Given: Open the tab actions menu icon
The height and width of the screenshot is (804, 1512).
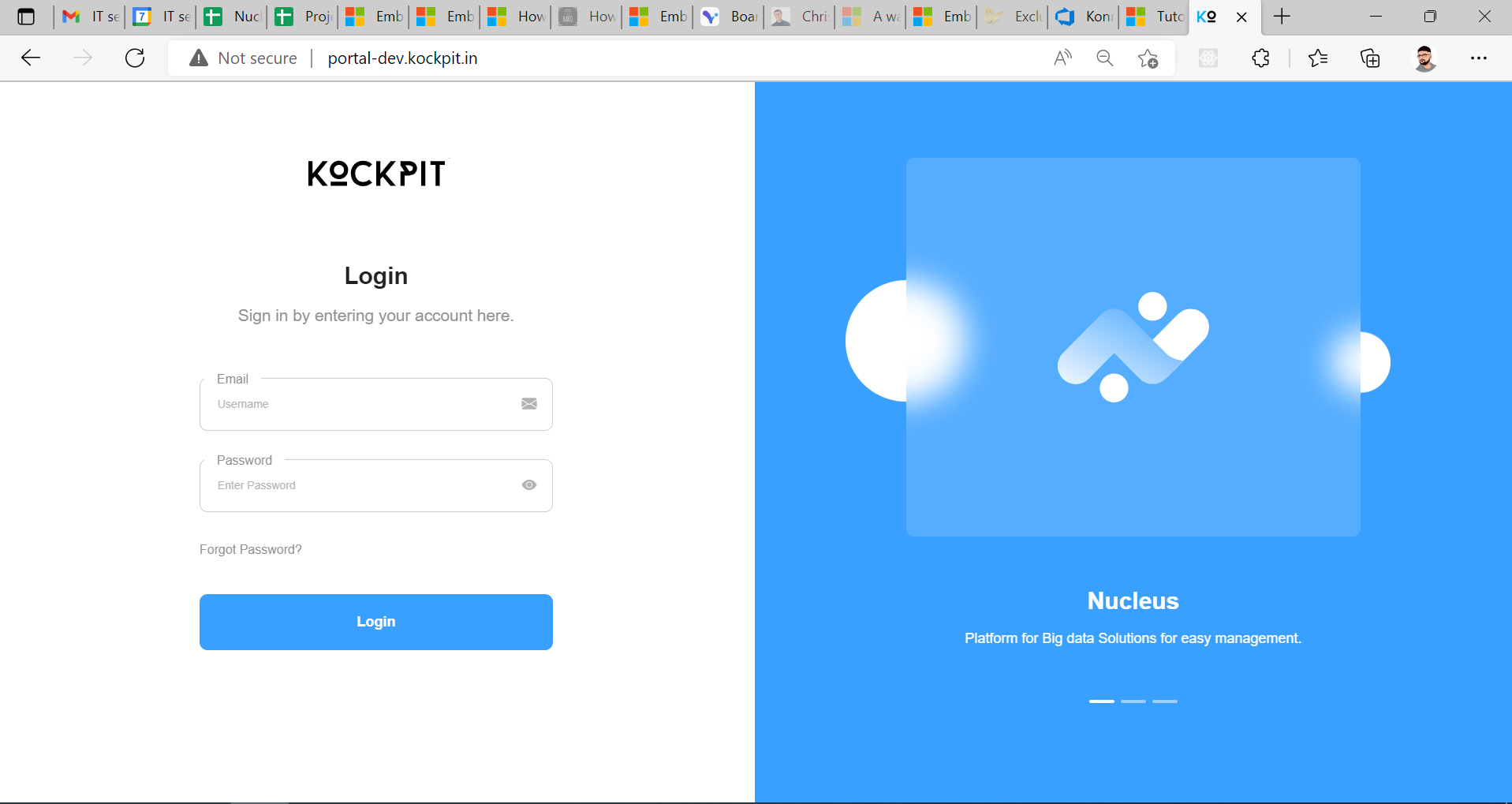Looking at the screenshot, I should [26, 17].
